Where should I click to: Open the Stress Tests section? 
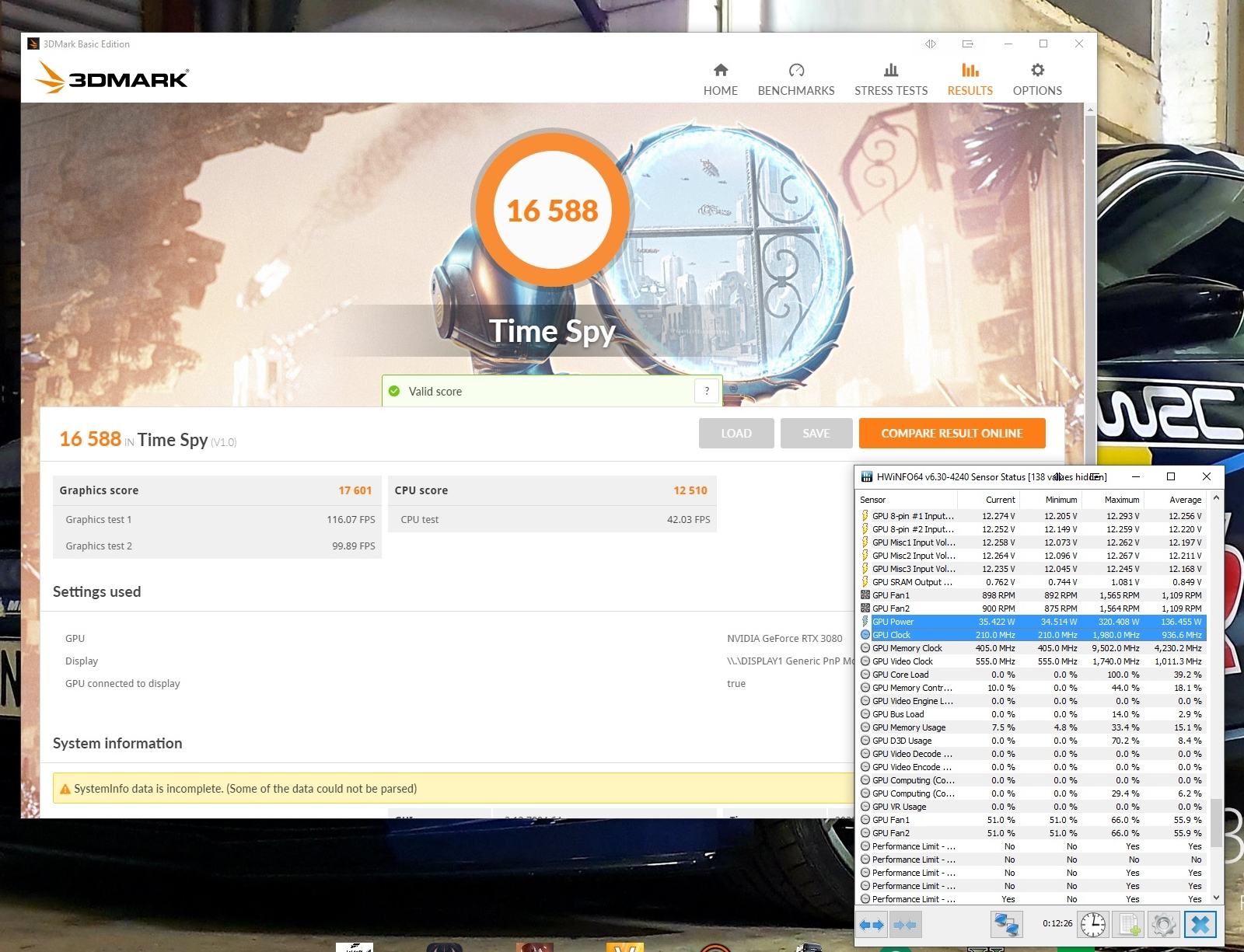pyautogui.click(x=891, y=80)
